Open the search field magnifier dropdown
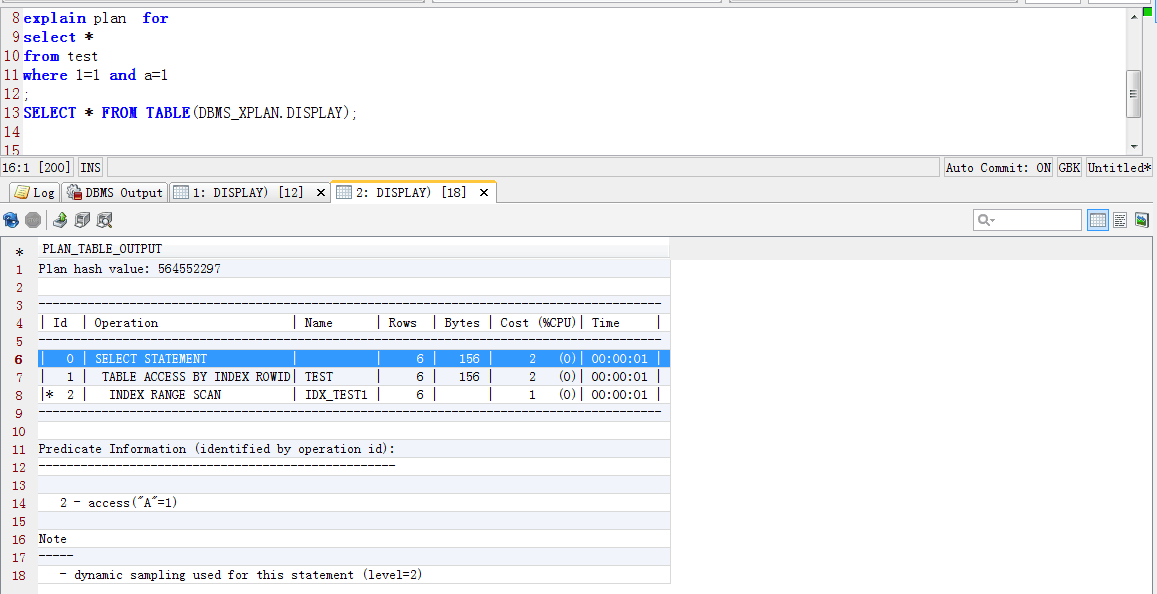This screenshot has width=1157, height=594. pos(985,220)
